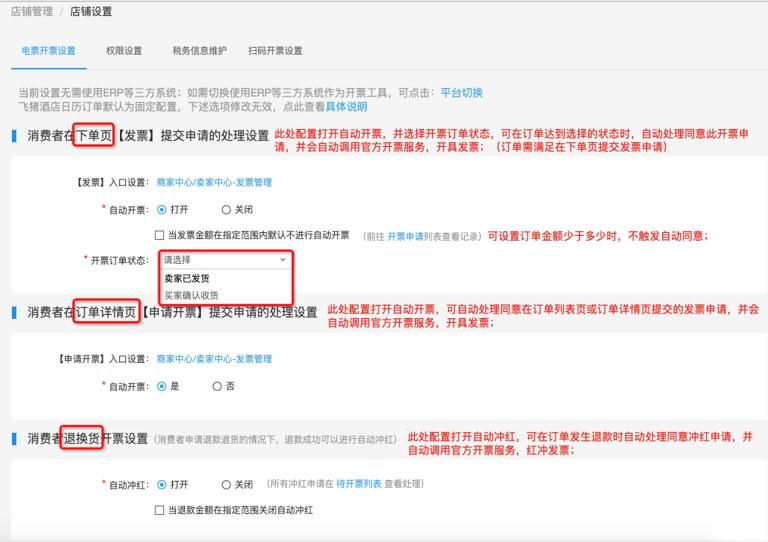Select 是 for 订单详情页 自动开票
This screenshot has width=768, height=542.
(162, 387)
